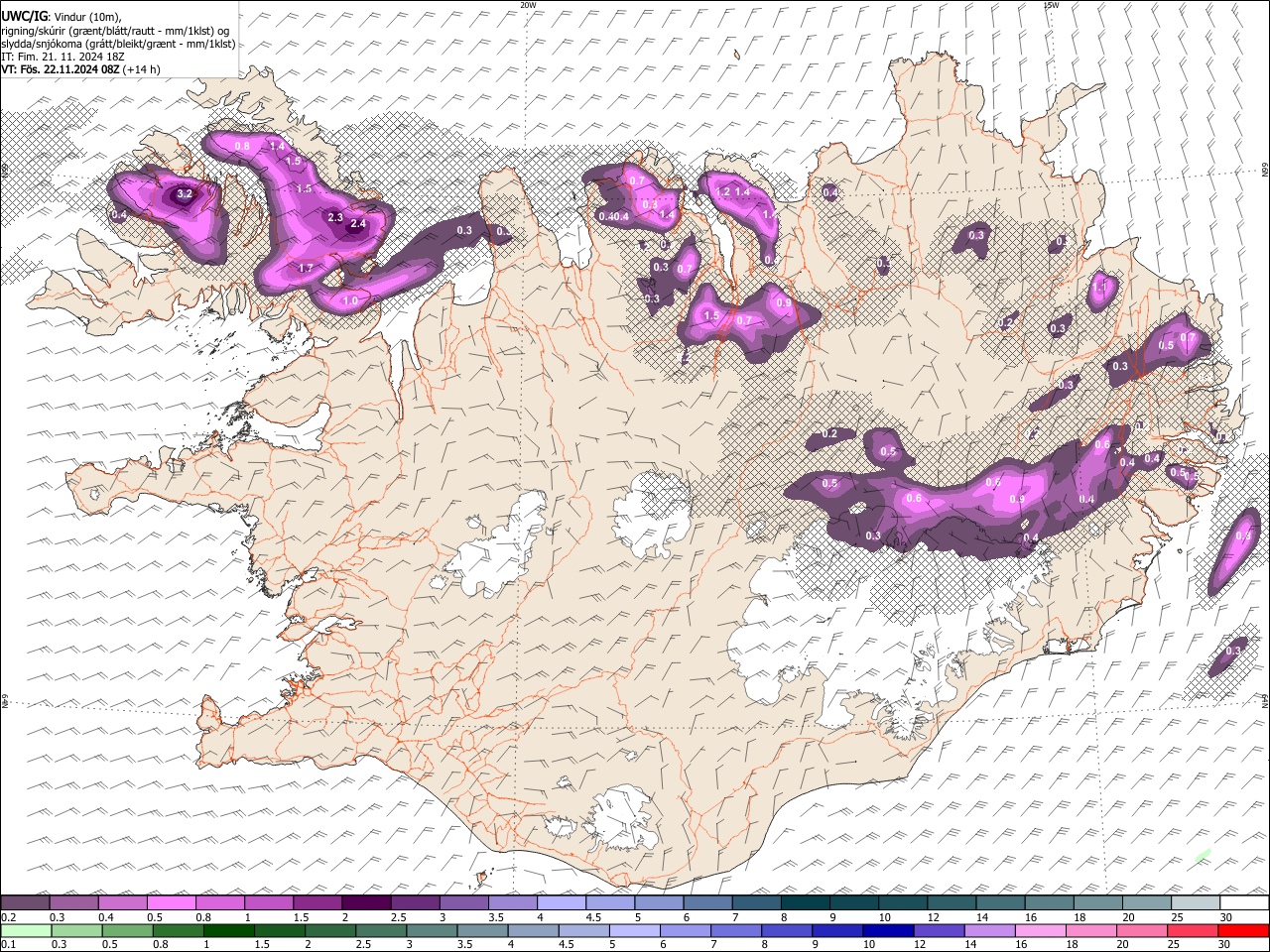
Task: Select the upper legend swatch starting at 0.4
Action: pyautogui.click(x=122, y=902)
